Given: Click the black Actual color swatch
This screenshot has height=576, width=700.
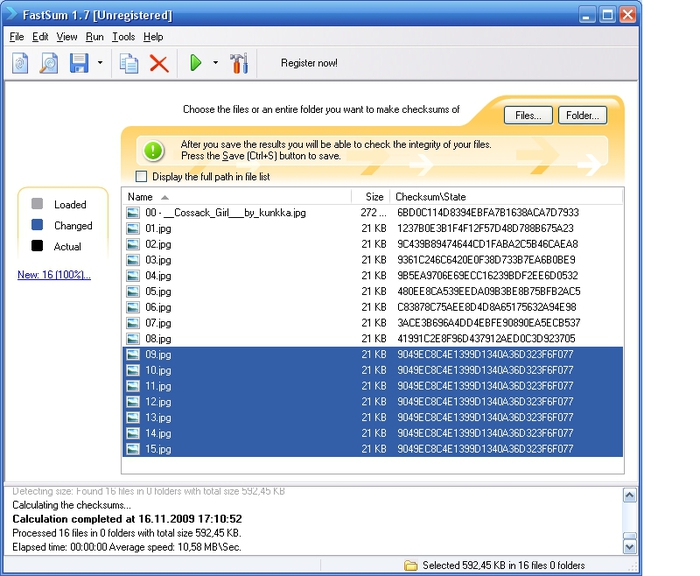Looking at the screenshot, I should pos(38,246).
